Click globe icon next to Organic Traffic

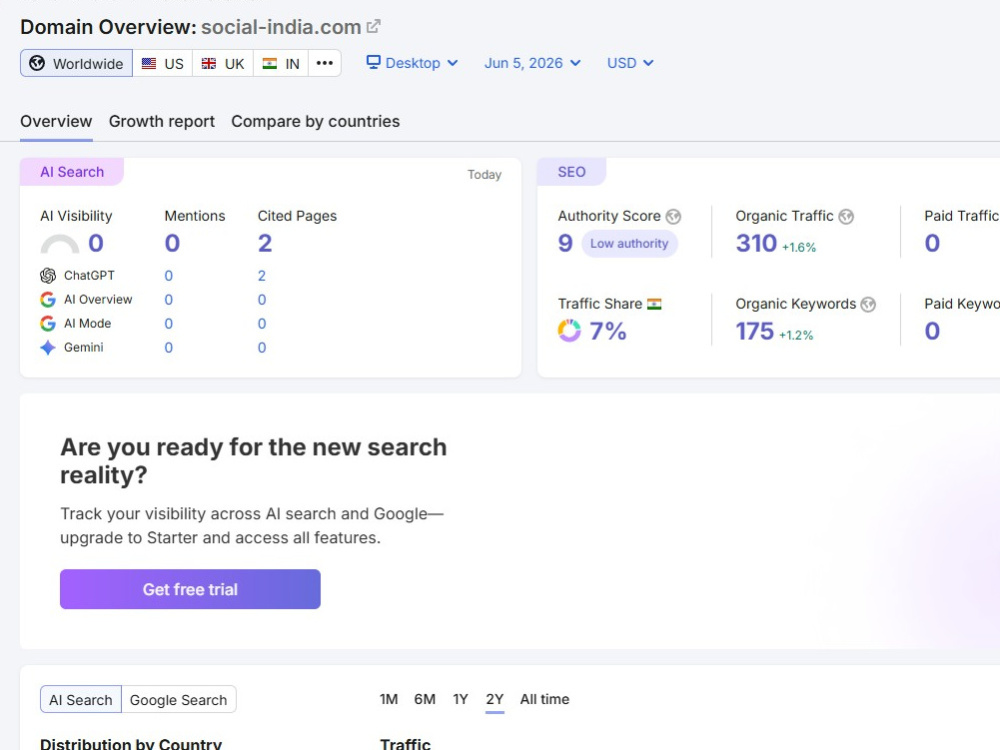click(846, 217)
